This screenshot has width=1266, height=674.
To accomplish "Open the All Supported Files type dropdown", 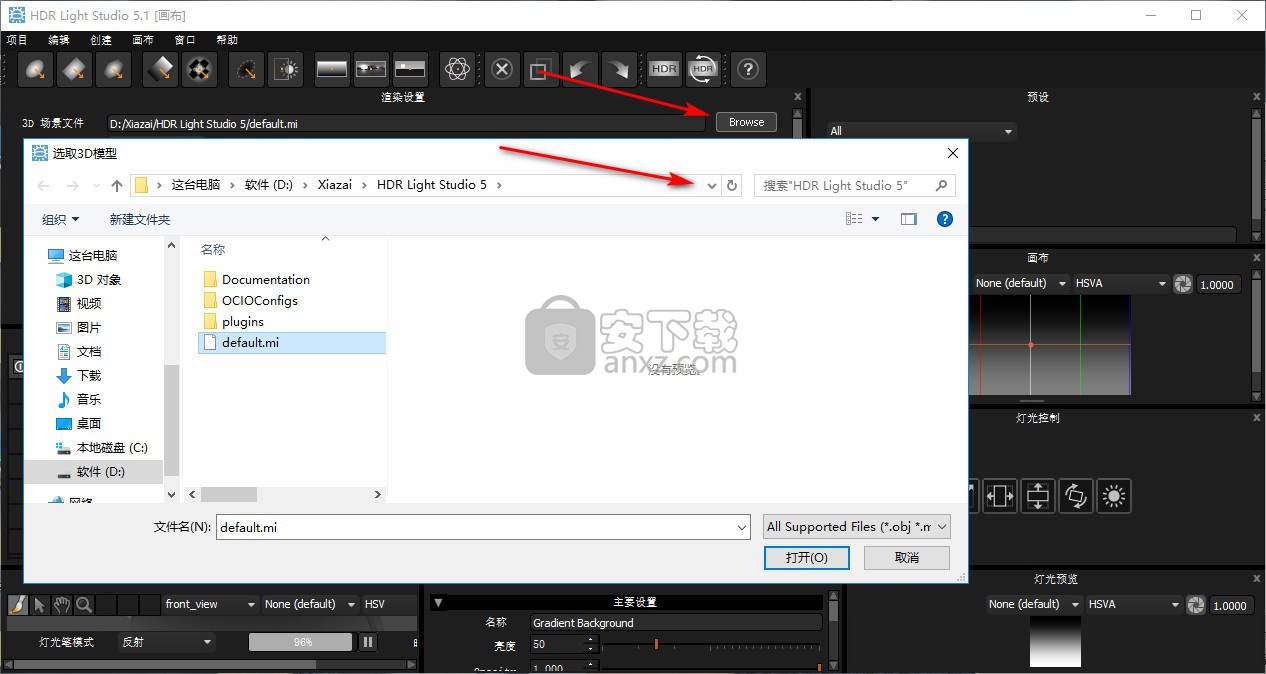I will tap(856, 526).
